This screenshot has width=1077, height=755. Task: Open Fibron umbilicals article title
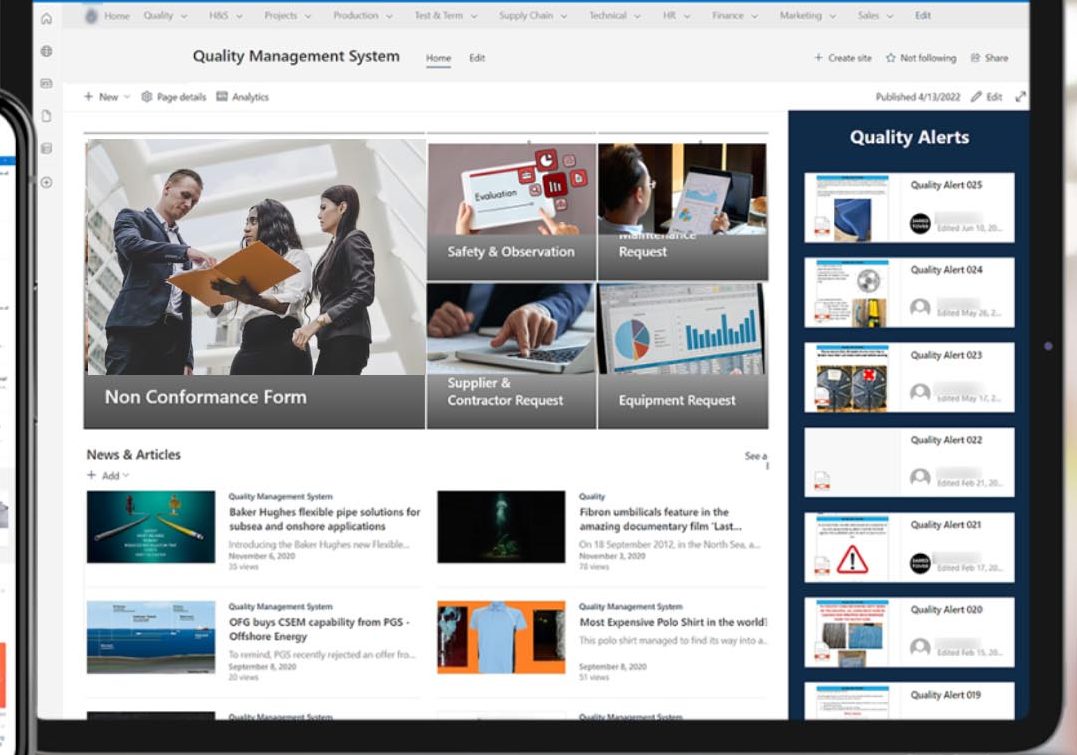660,519
